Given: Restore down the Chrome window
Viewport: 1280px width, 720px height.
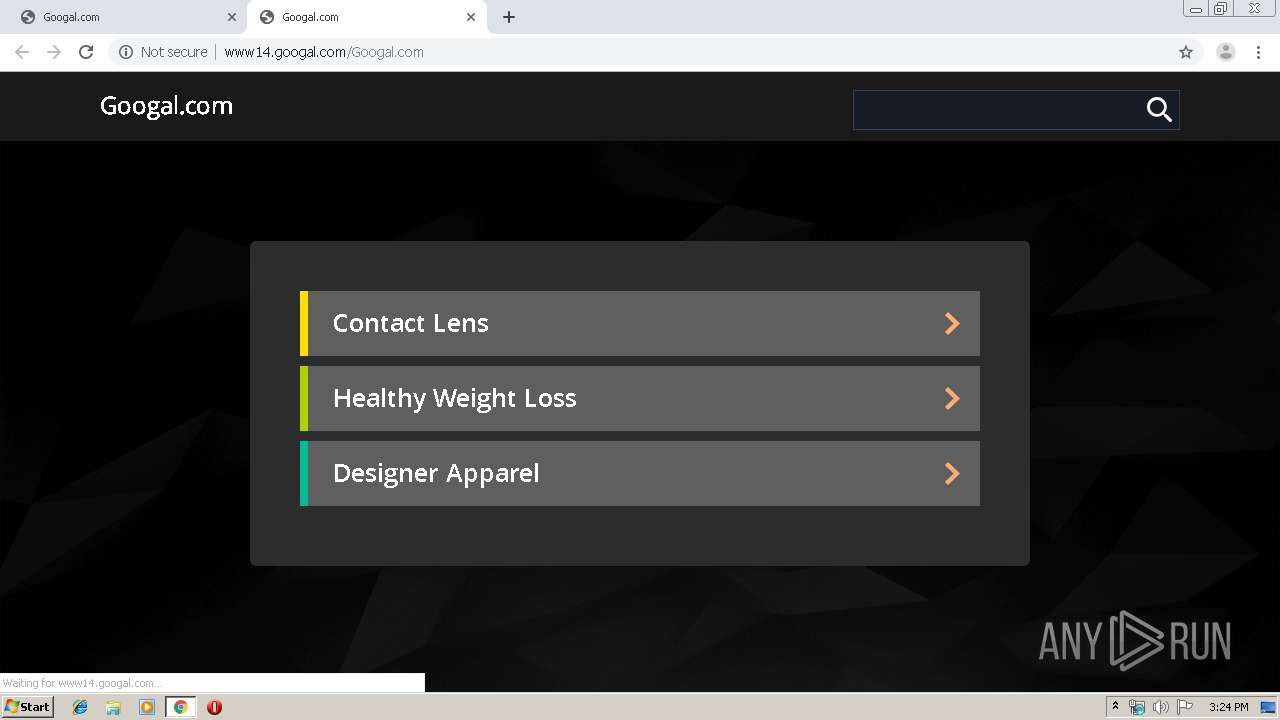Looking at the screenshot, I should [x=1221, y=9].
